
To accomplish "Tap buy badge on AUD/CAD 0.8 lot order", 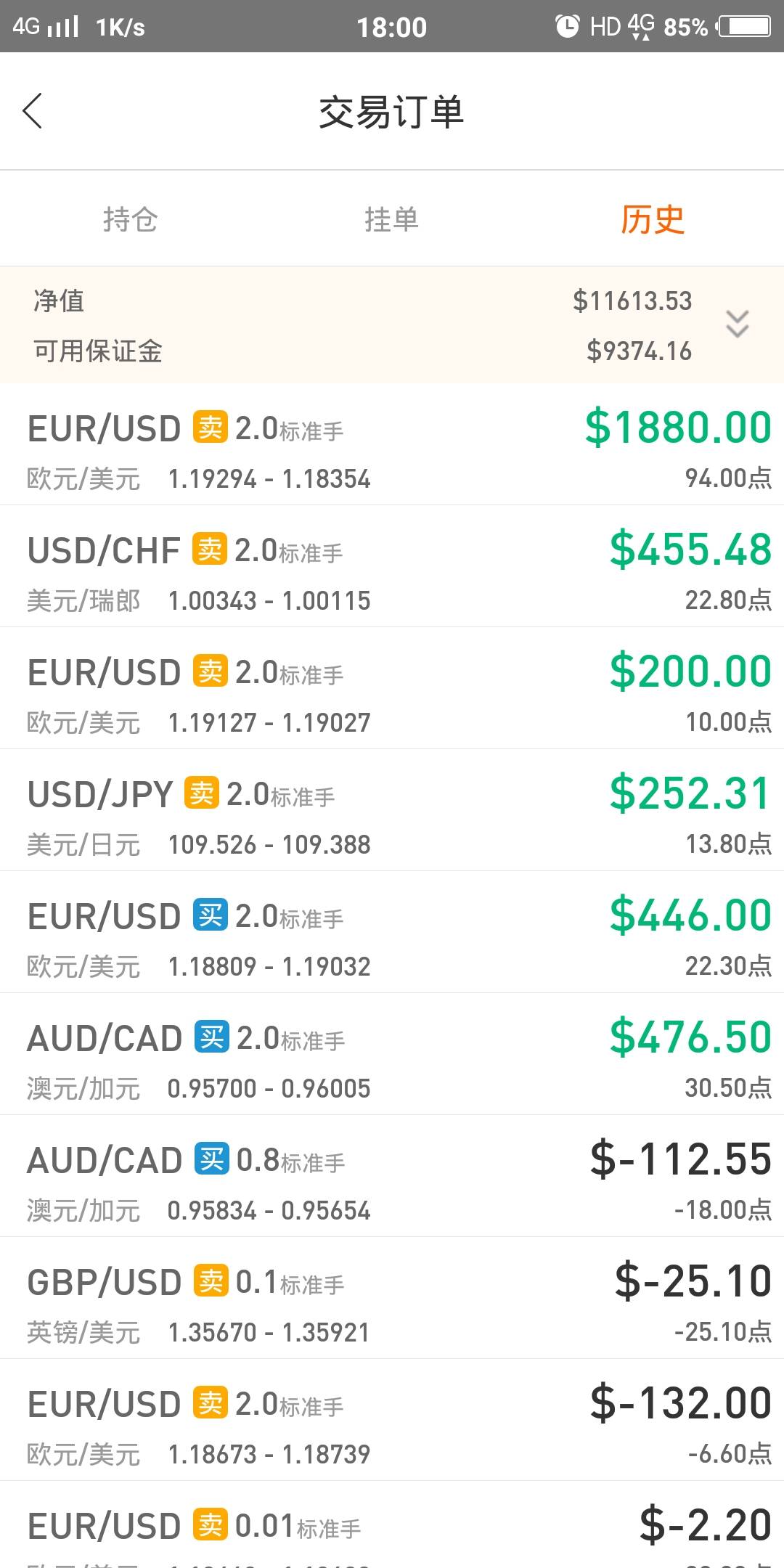I will tap(211, 1159).
